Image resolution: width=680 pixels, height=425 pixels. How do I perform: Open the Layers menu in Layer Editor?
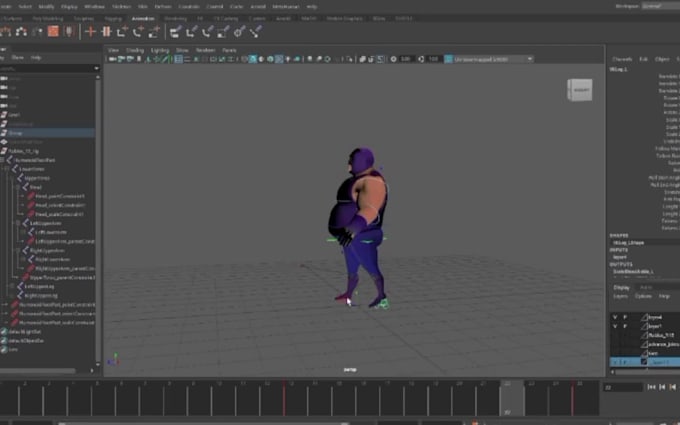pyautogui.click(x=621, y=296)
